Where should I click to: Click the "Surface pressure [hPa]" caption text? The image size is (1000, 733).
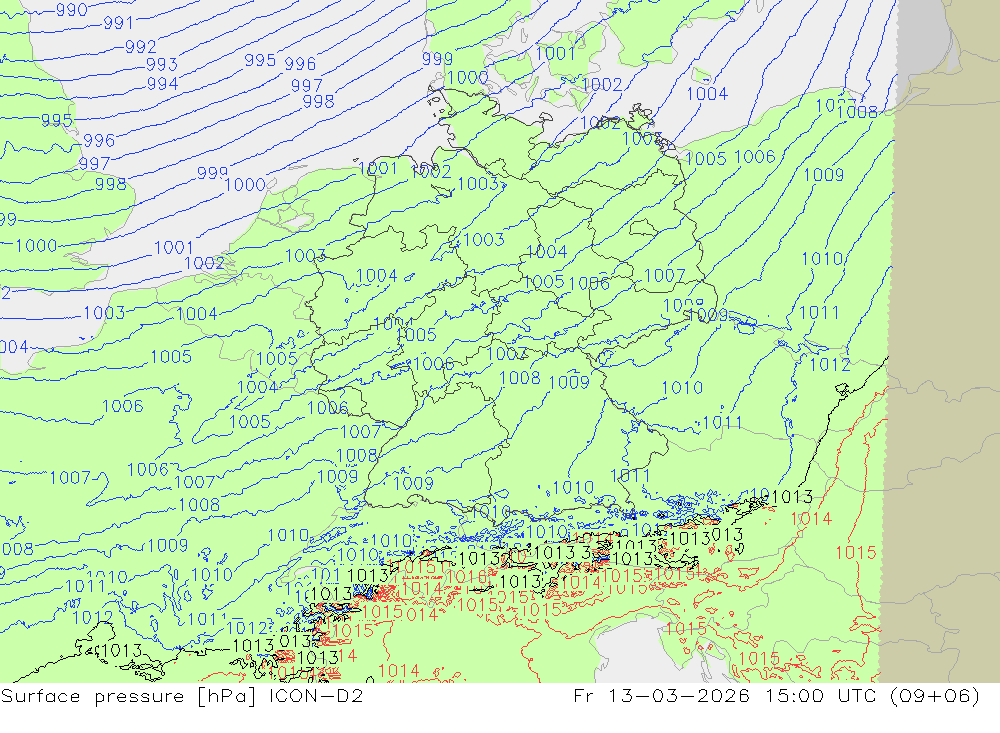point(128,696)
